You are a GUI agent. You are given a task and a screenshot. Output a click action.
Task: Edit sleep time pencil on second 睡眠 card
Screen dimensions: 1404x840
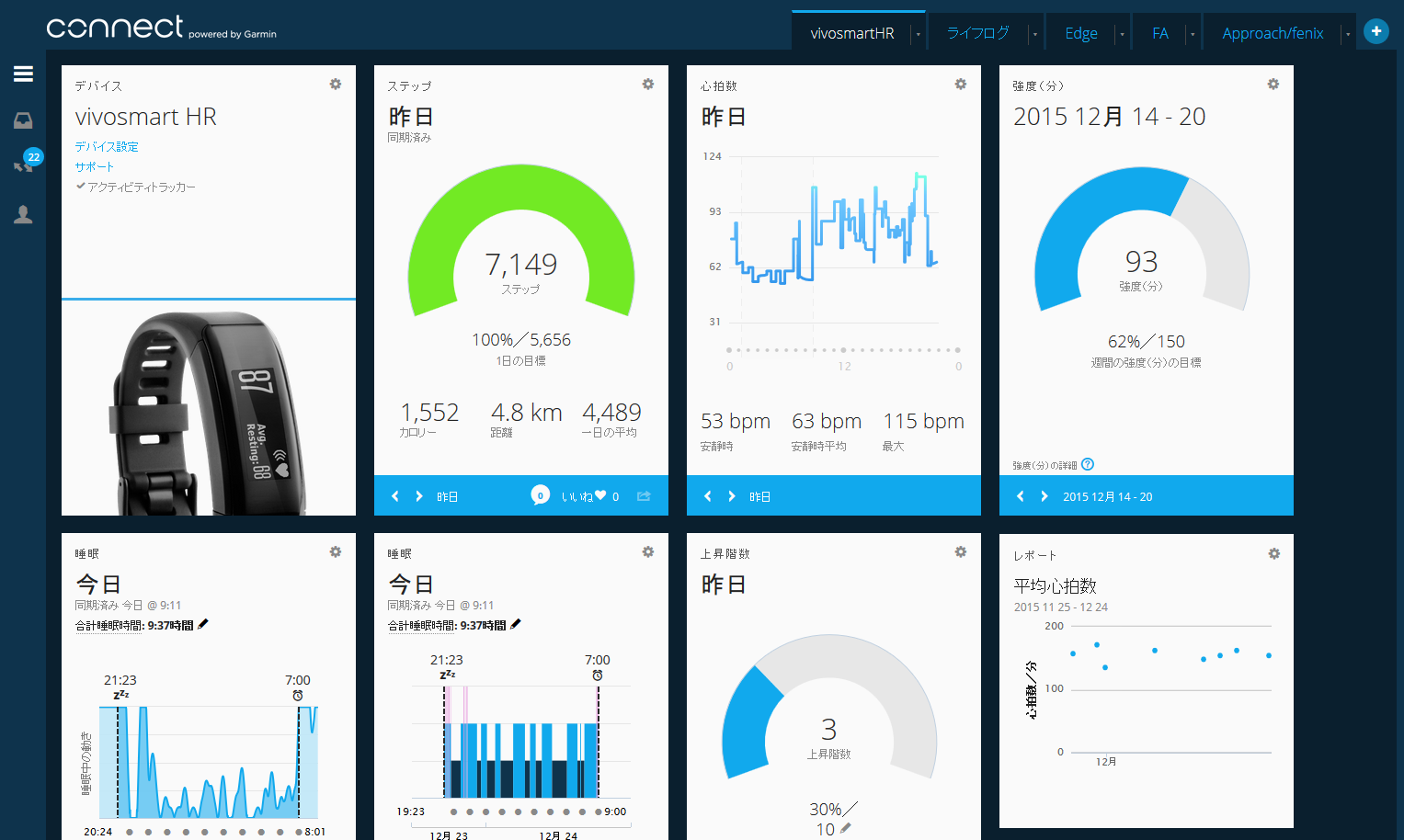pyautogui.click(x=516, y=624)
